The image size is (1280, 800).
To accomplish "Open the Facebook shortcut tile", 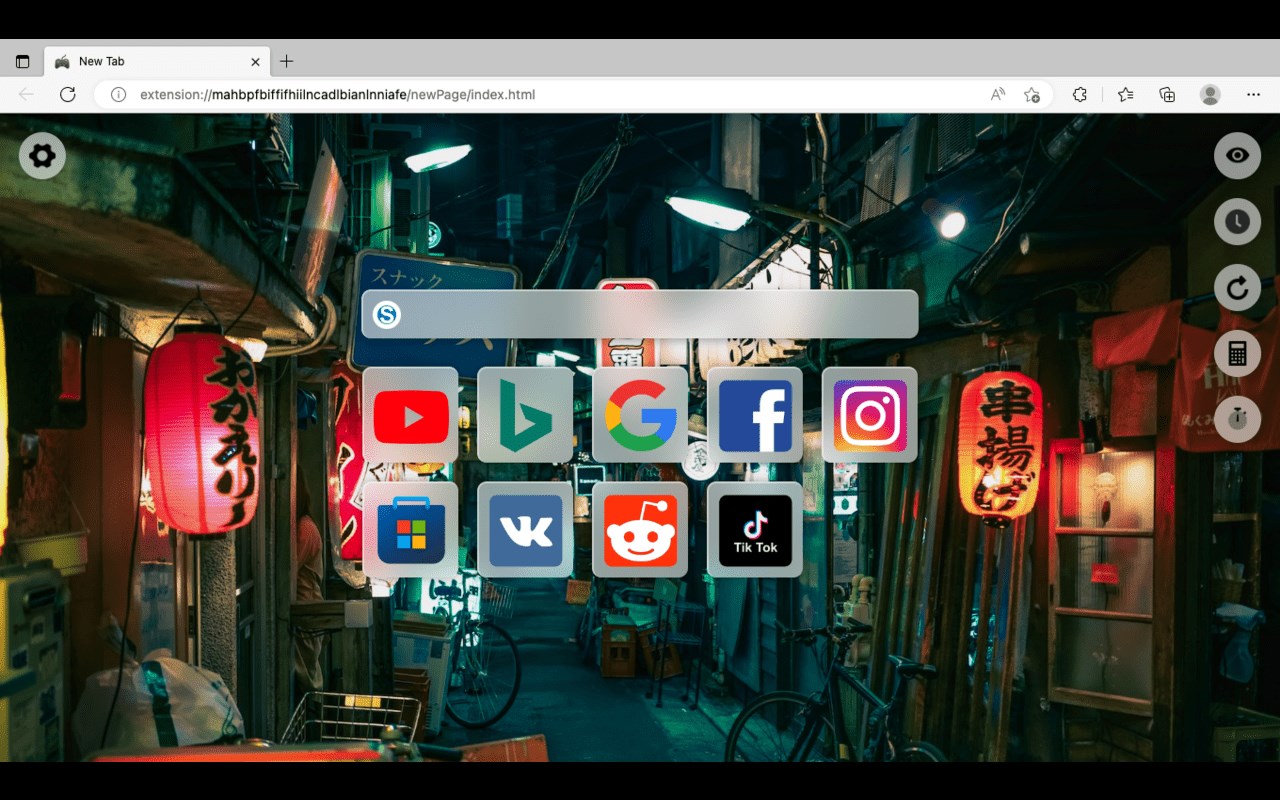I will point(755,415).
